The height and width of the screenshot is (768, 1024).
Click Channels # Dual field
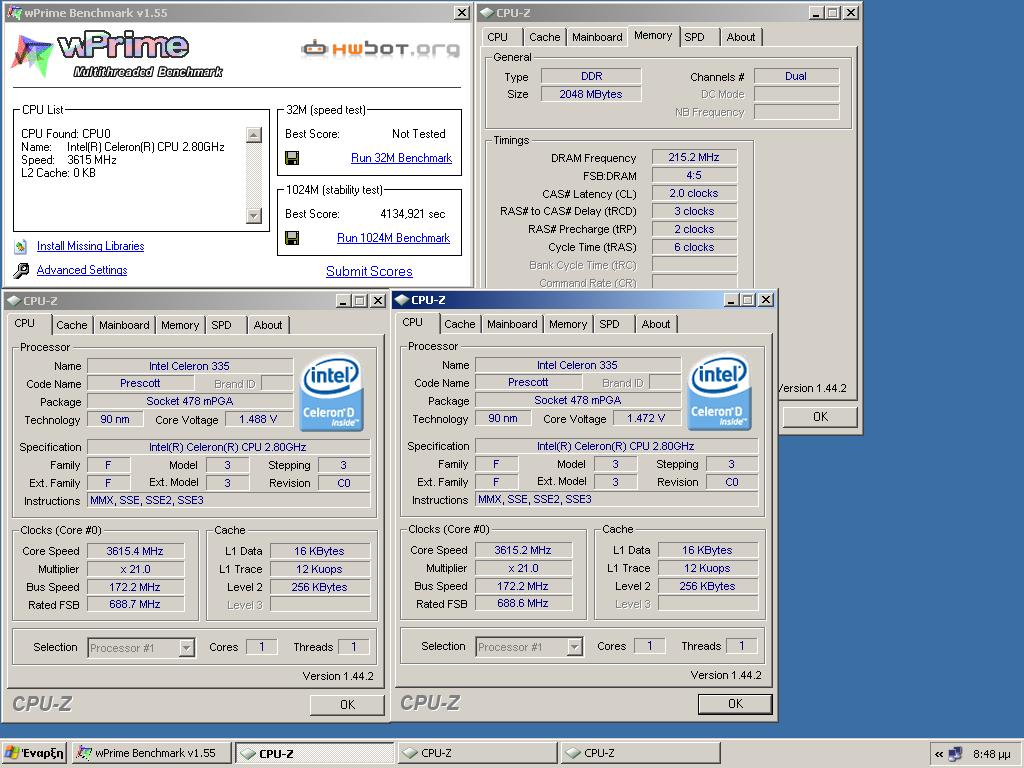(x=796, y=76)
